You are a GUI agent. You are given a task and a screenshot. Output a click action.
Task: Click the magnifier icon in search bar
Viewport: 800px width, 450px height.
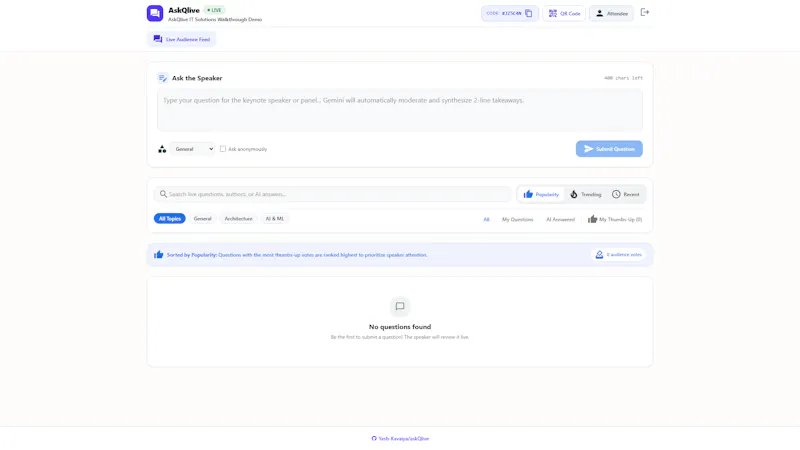pos(163,194)
